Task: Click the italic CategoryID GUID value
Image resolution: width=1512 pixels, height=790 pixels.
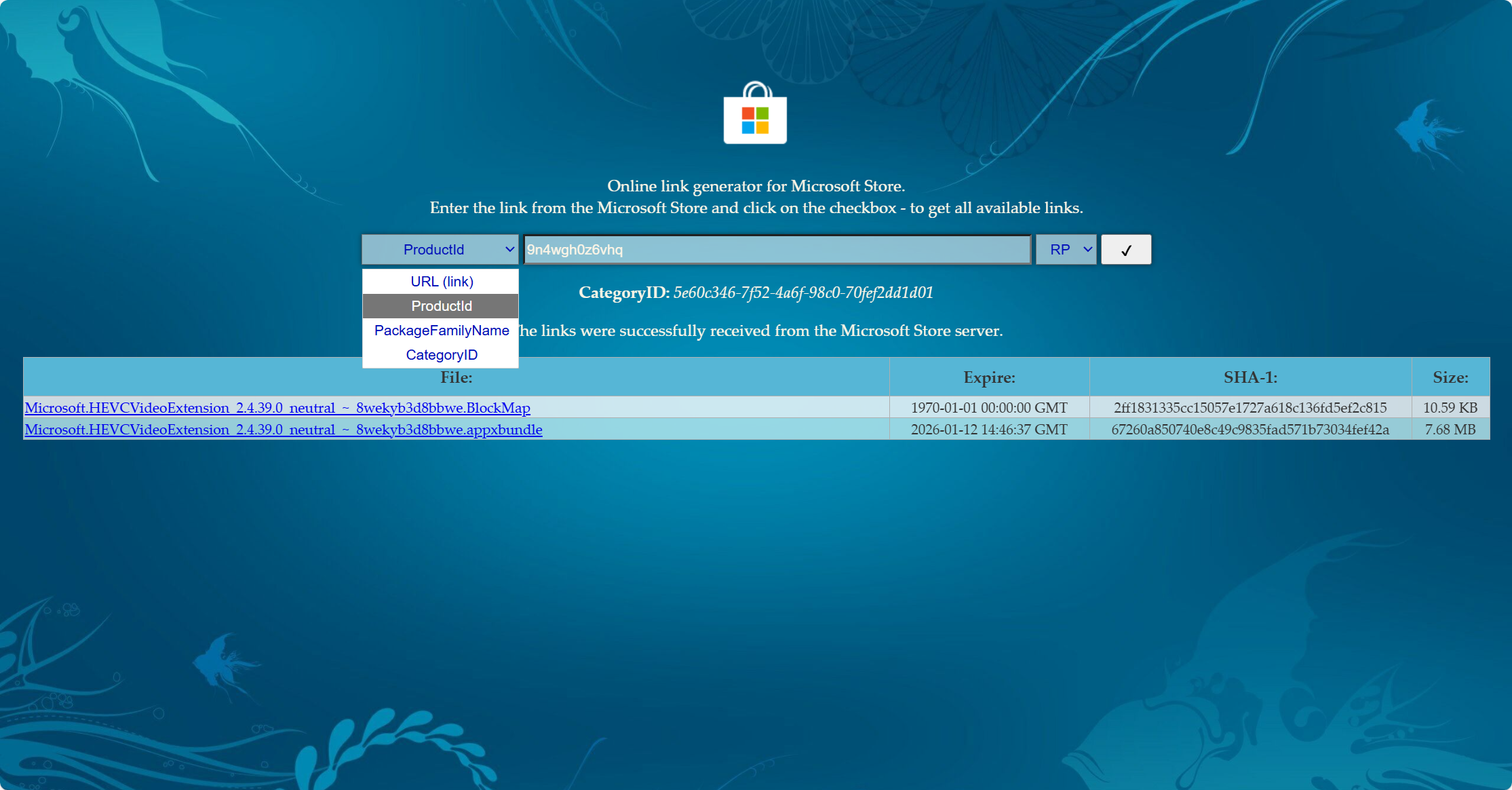Action: tap(803, 293)
